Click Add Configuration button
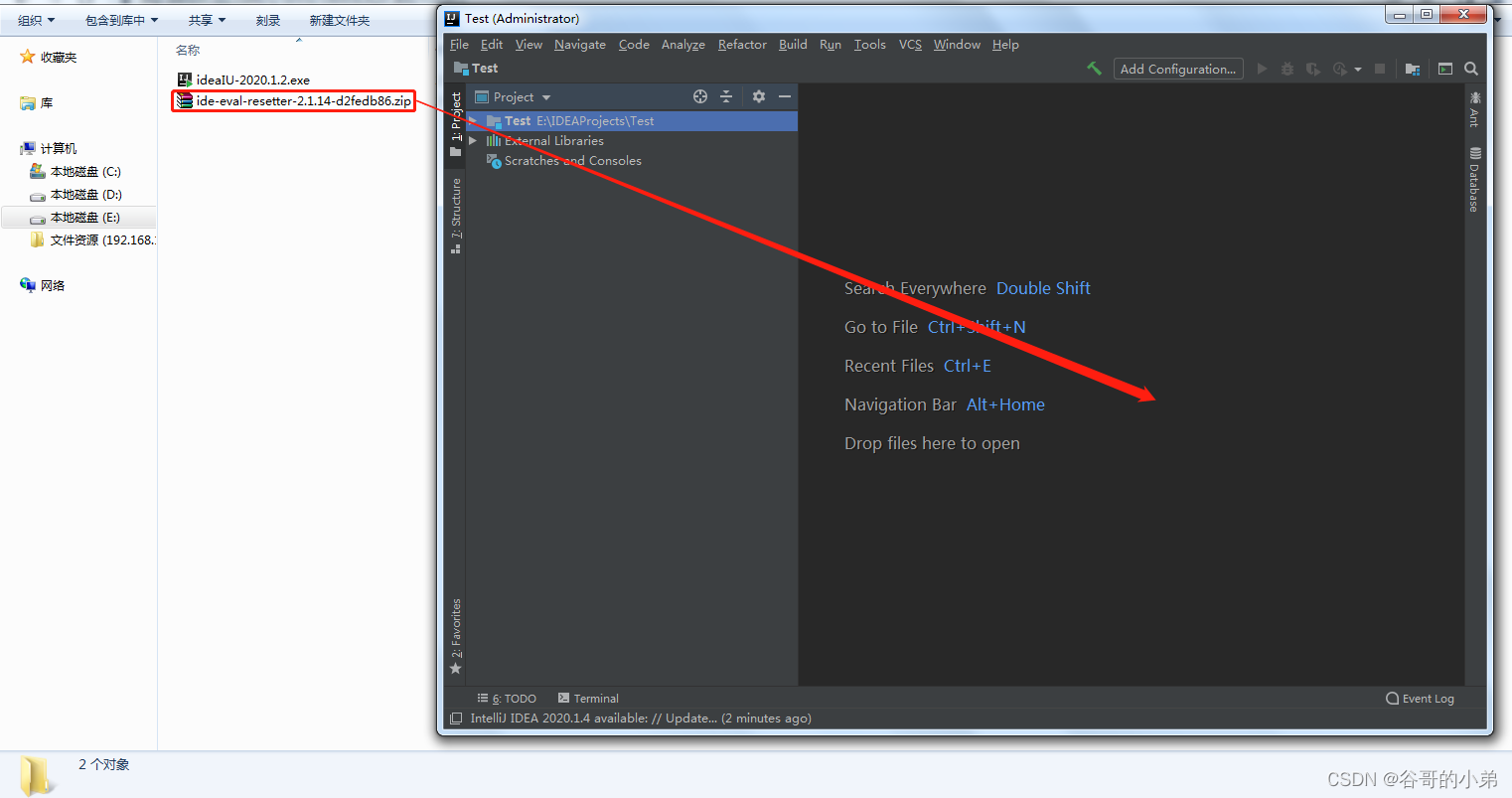 pos(1178,69)
